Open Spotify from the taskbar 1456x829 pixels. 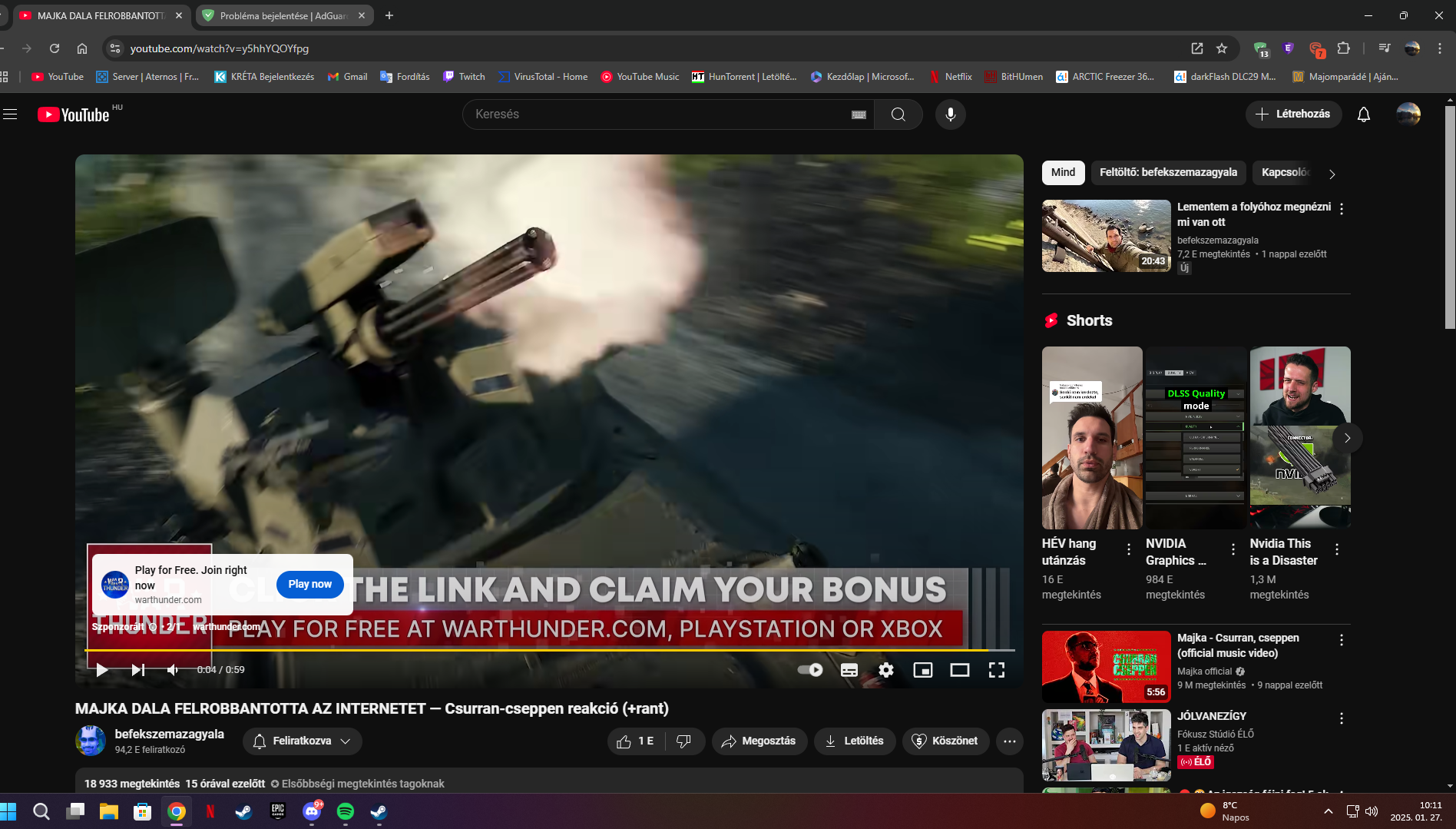346,811
